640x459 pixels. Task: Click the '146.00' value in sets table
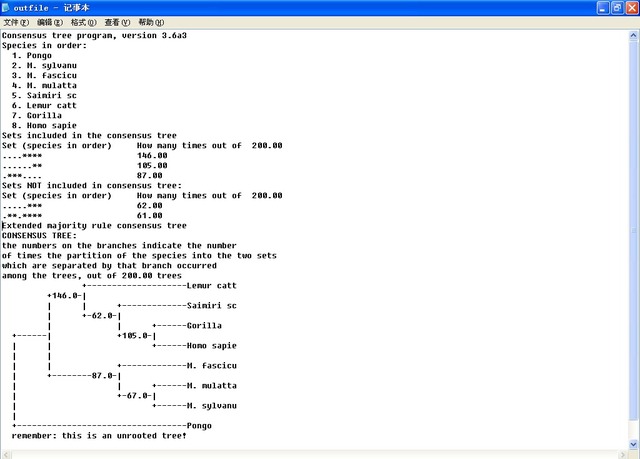(152, 156)
